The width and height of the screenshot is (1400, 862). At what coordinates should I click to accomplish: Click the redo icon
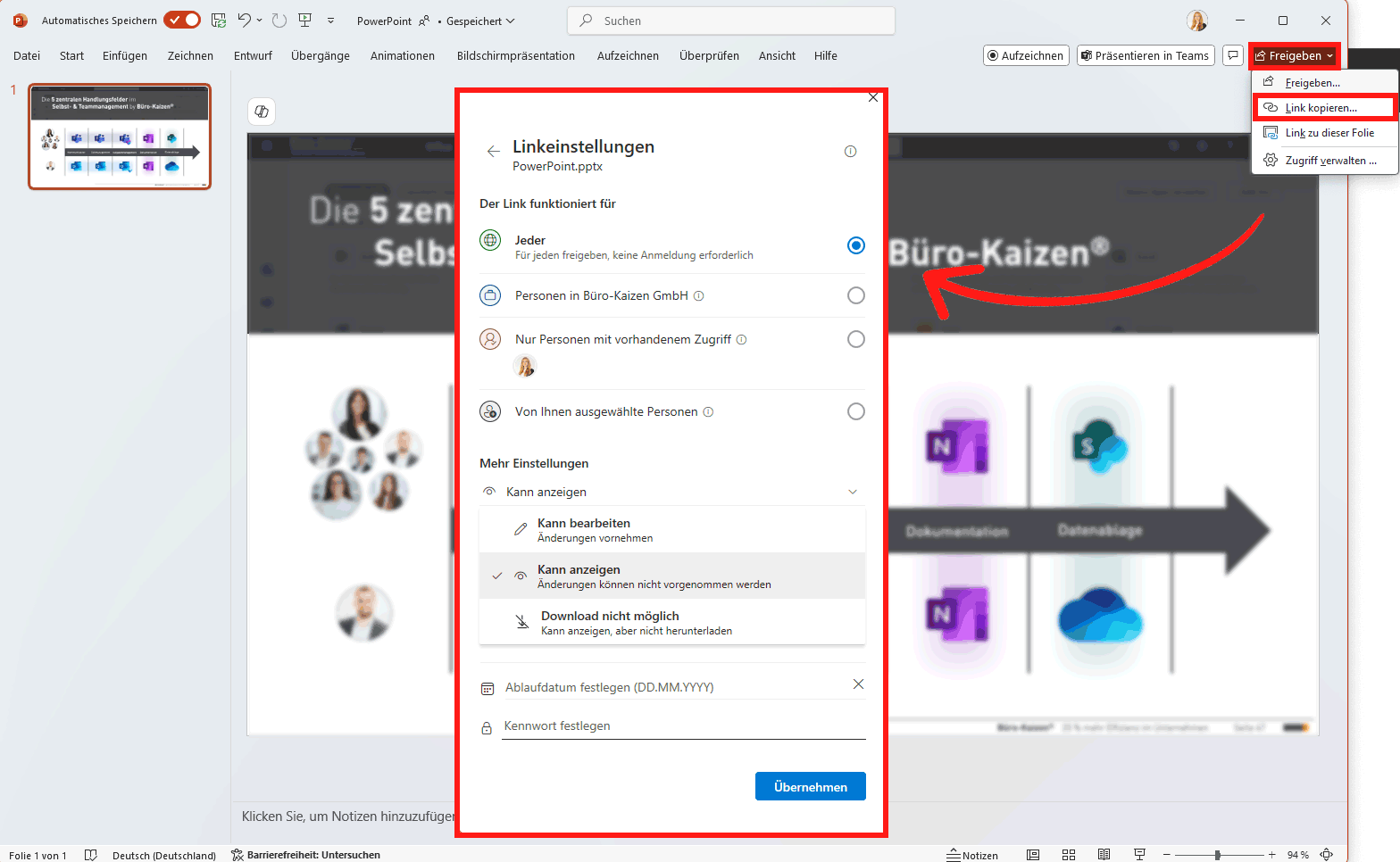[x=279, y=20]
